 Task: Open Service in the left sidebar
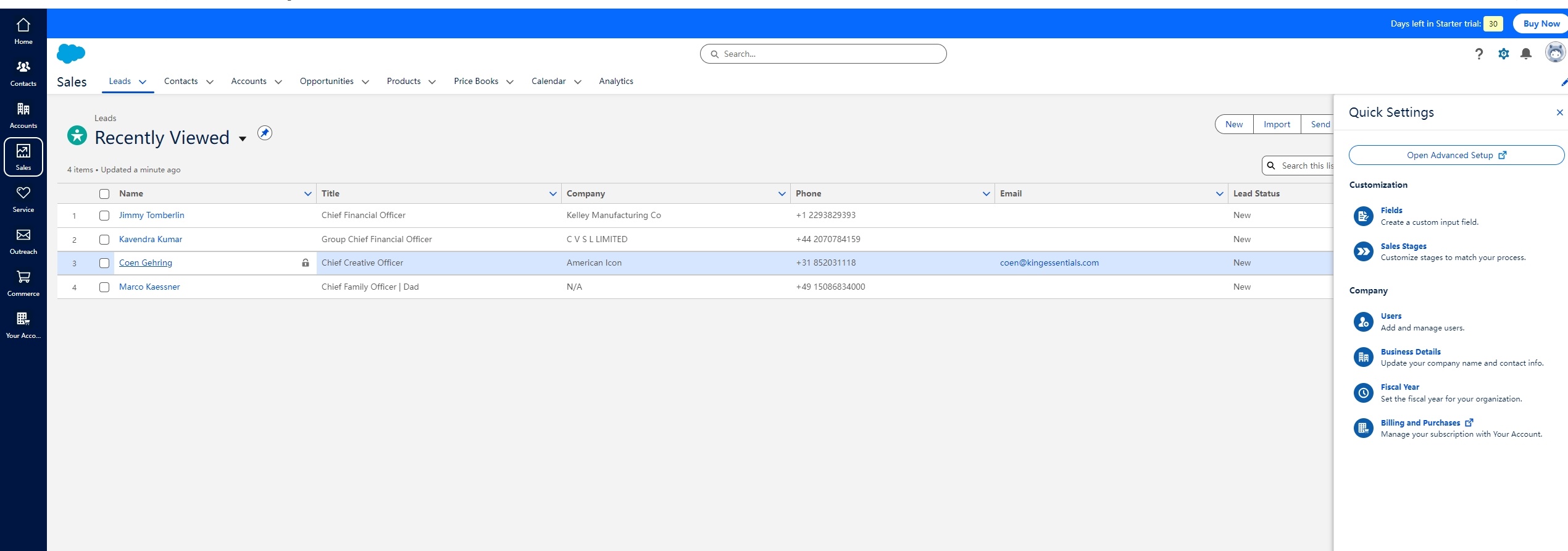[x=23, y=199]
